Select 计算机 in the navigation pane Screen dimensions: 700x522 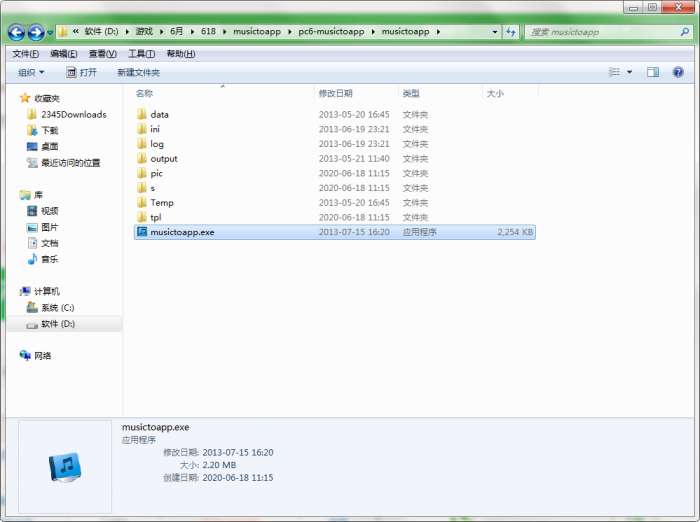point(47,291)
